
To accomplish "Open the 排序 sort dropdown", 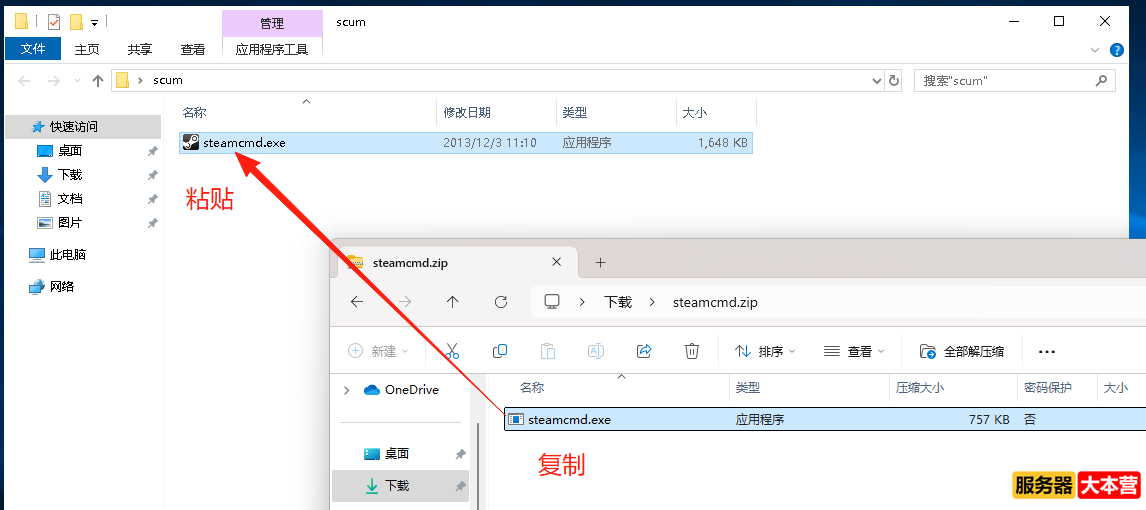I will pyautogui.click(x=765, y=351).
